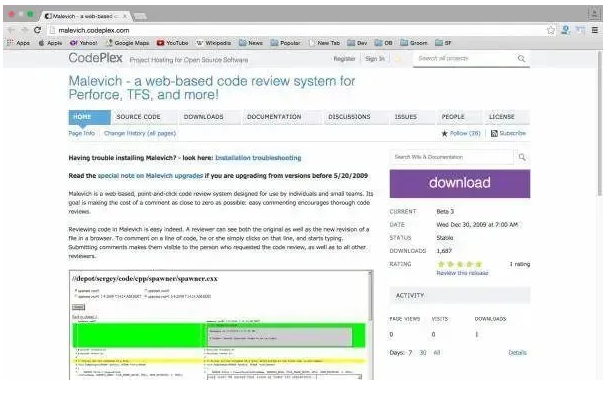Open the YouTube bookmark
Image resolution: width=609 pixels, height=398 pixels.
point(172,43)
